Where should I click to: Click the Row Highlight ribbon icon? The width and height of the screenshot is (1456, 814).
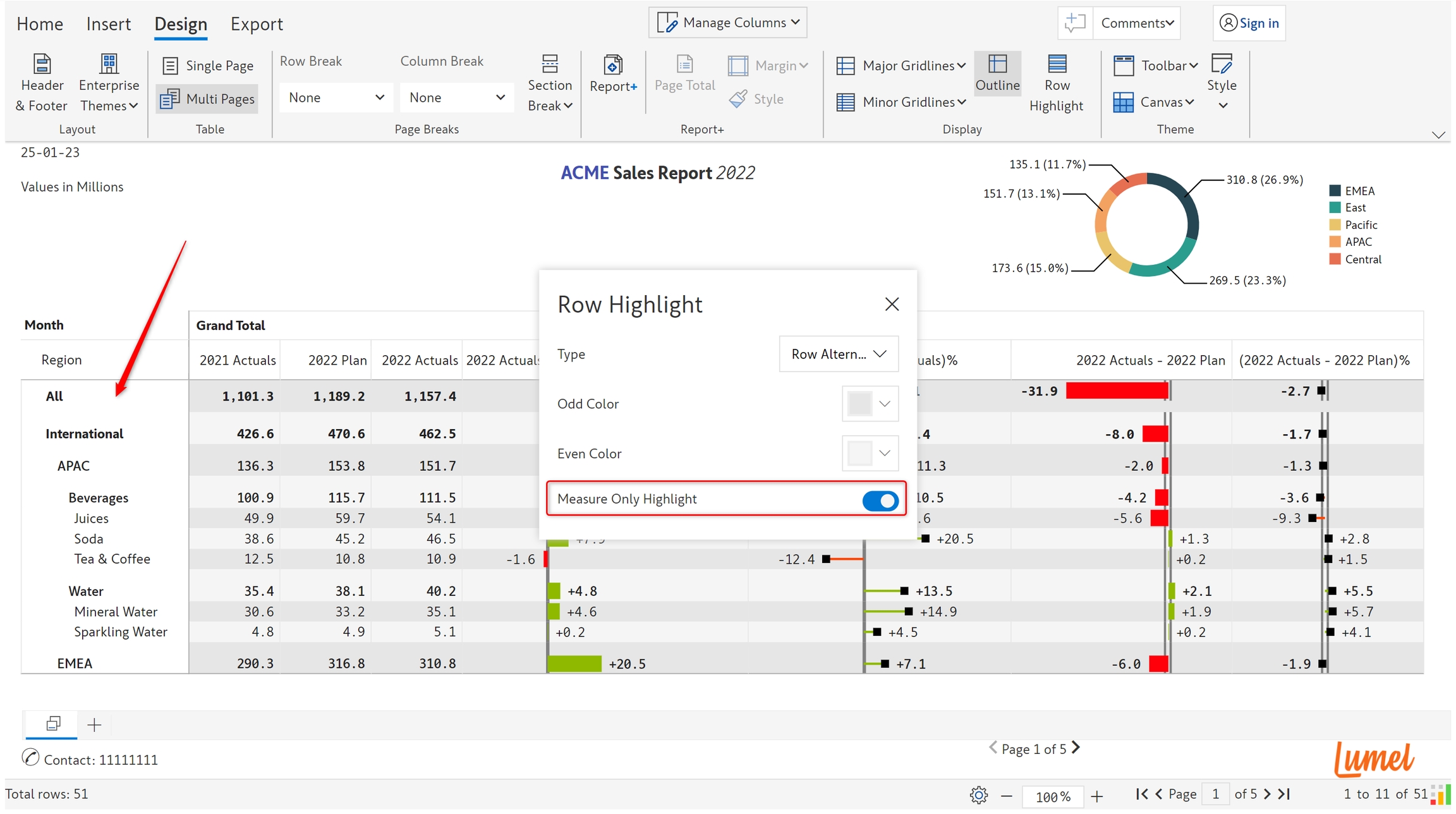(x=1057, y=65)
